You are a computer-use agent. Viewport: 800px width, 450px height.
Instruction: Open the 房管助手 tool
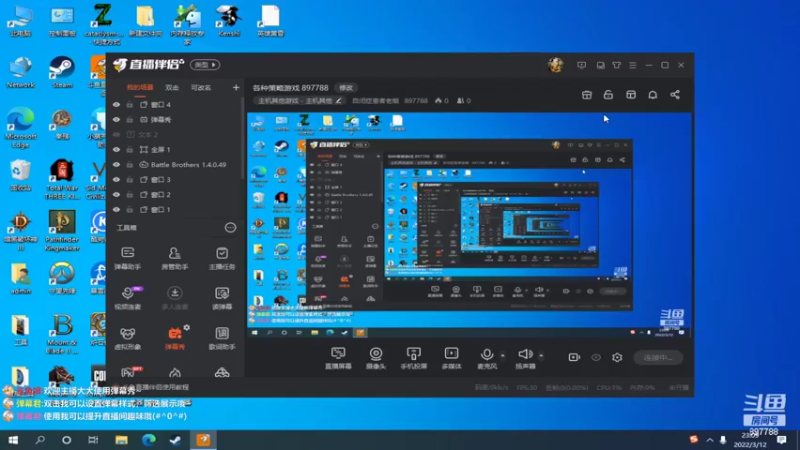(x=174, y=258)
